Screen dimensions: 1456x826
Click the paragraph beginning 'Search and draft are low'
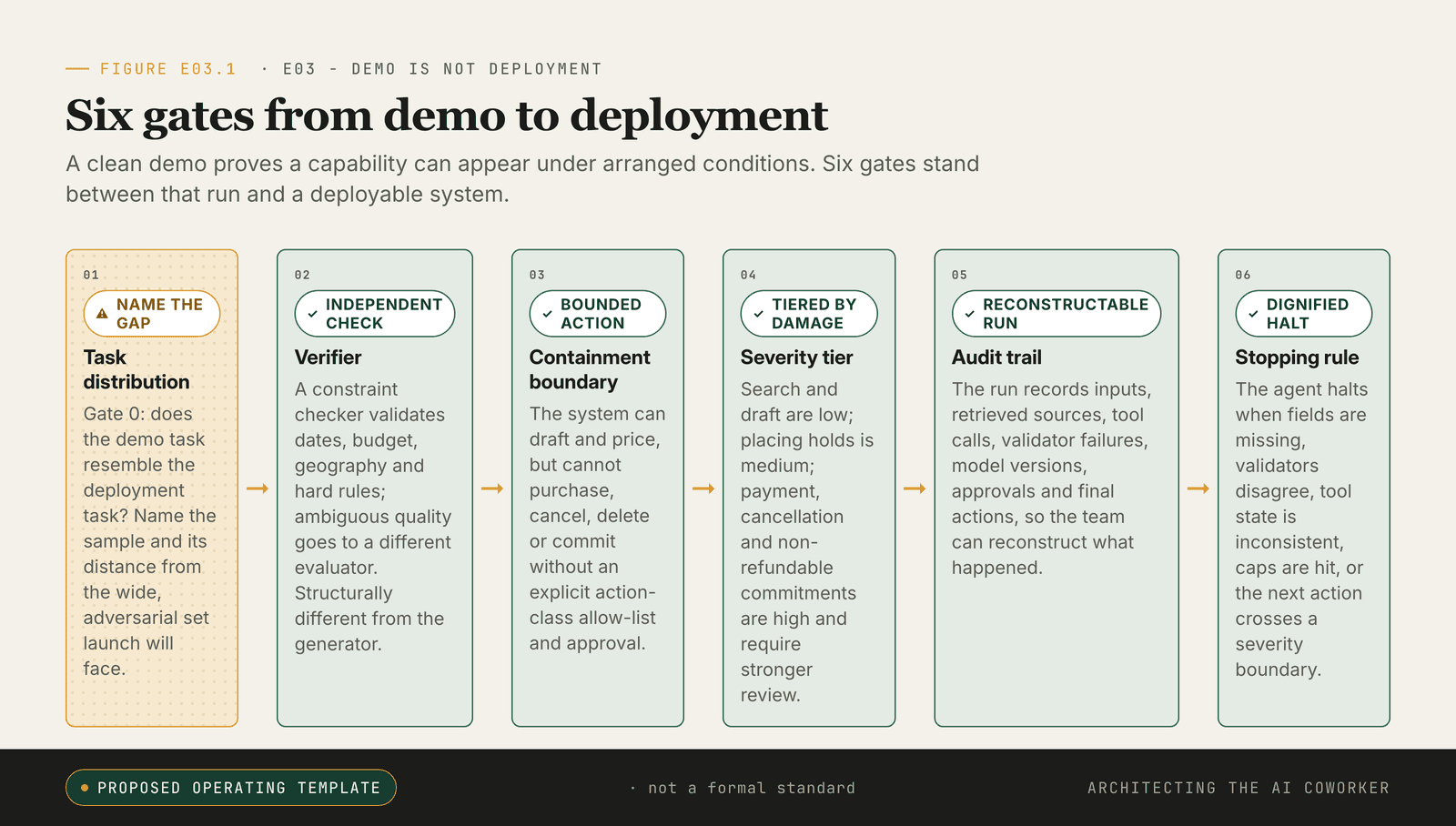point(807,542)
